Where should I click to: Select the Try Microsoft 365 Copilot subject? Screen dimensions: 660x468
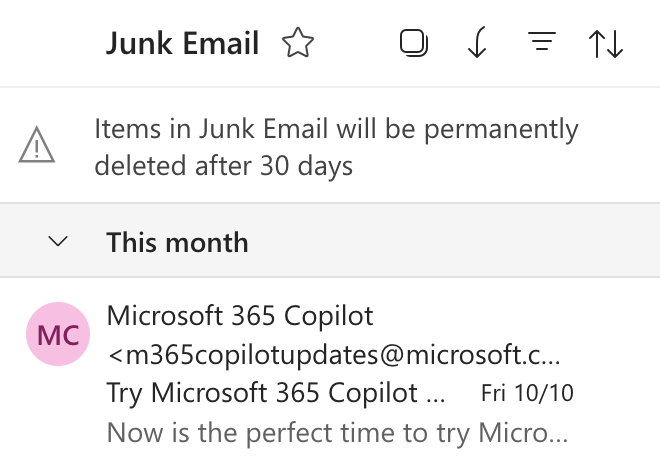point(275,393)
